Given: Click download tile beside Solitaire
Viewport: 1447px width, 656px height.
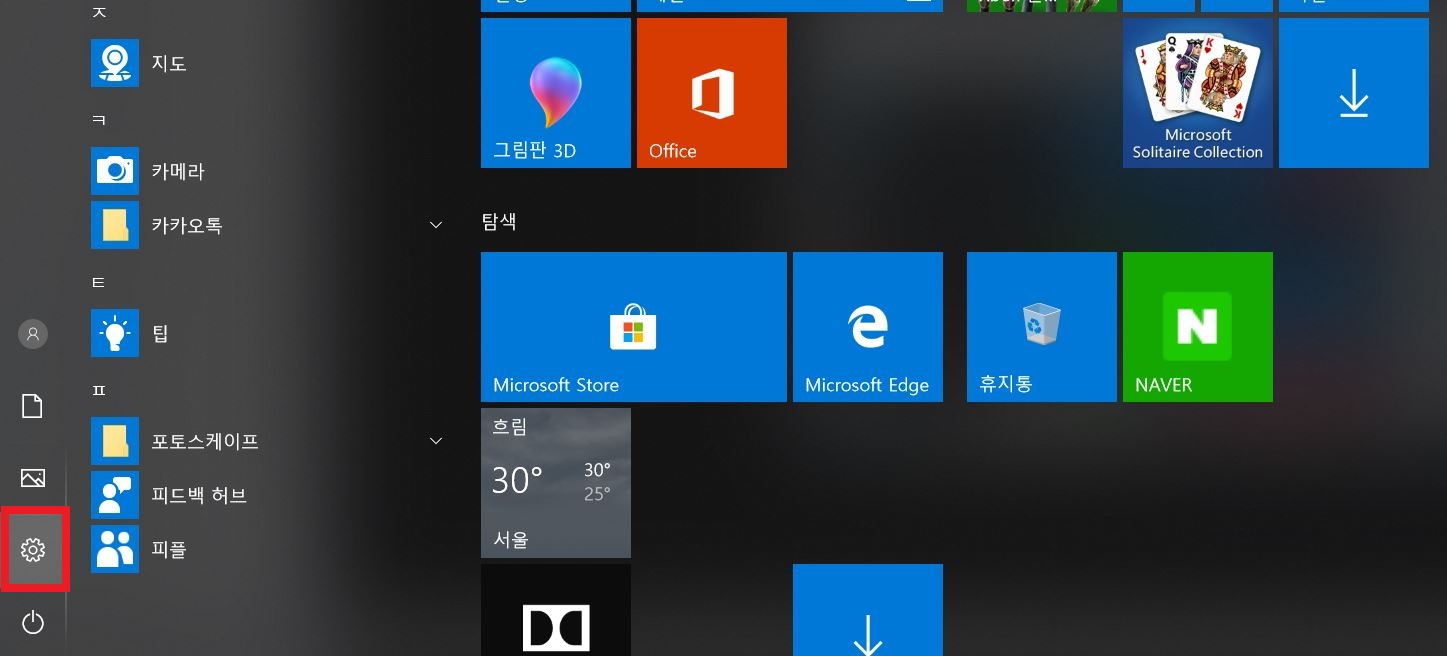Looking at the screenshot, I should tap(1354, 93).
